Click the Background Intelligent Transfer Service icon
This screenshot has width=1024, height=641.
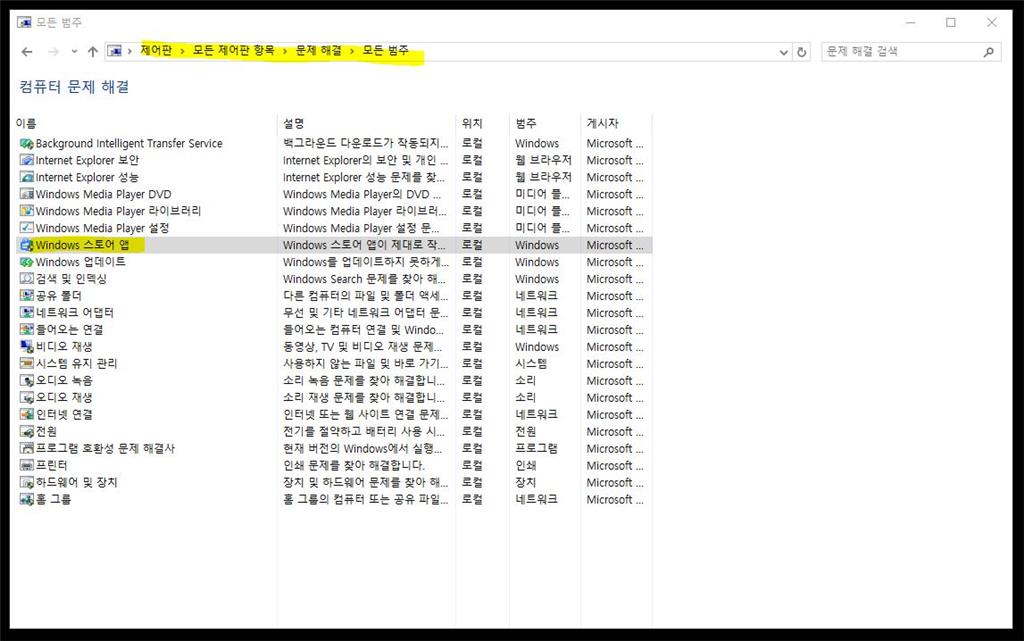pos(27,144)
